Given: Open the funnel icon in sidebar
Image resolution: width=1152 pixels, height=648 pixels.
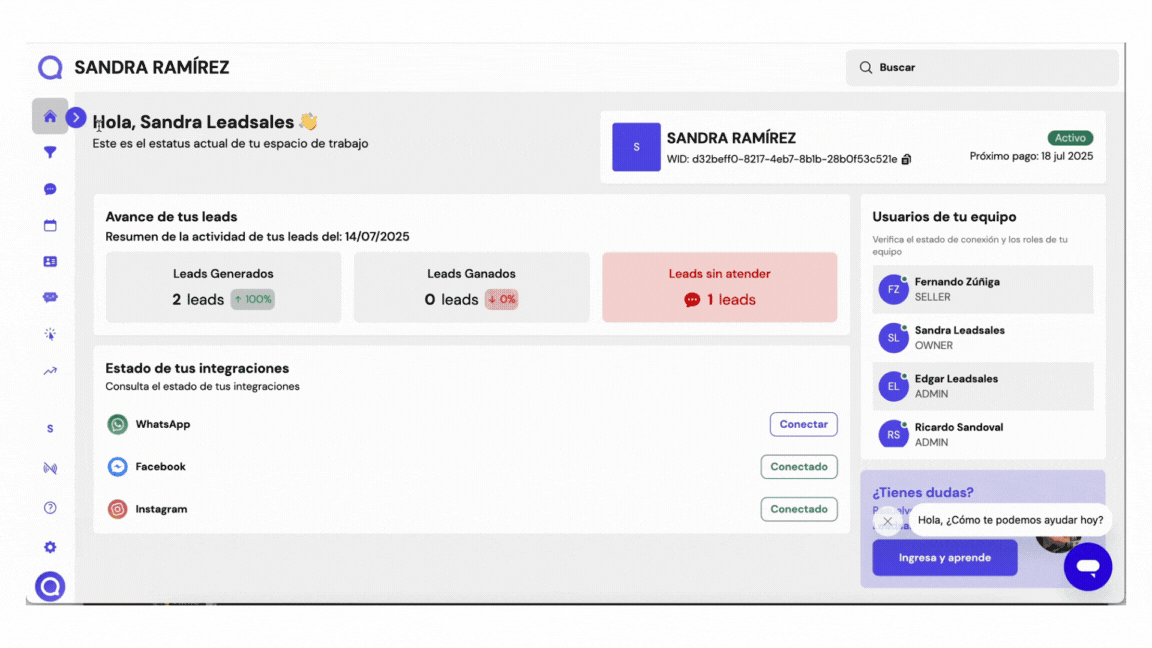Looking at the screenshot, I should [50, 153].
